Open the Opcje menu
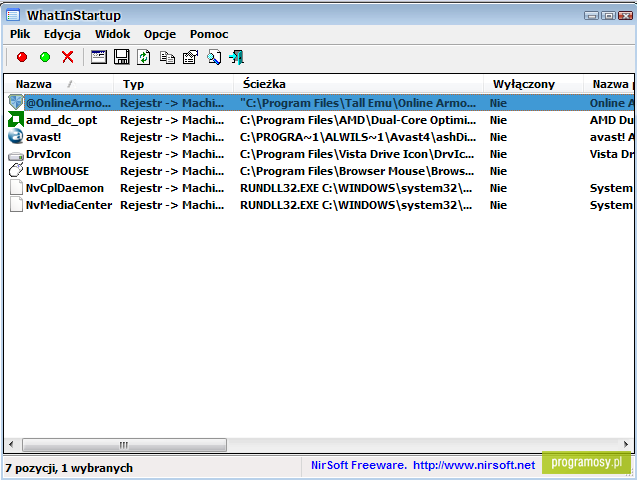Screen dimensions: 637x480 coord(160,34)
